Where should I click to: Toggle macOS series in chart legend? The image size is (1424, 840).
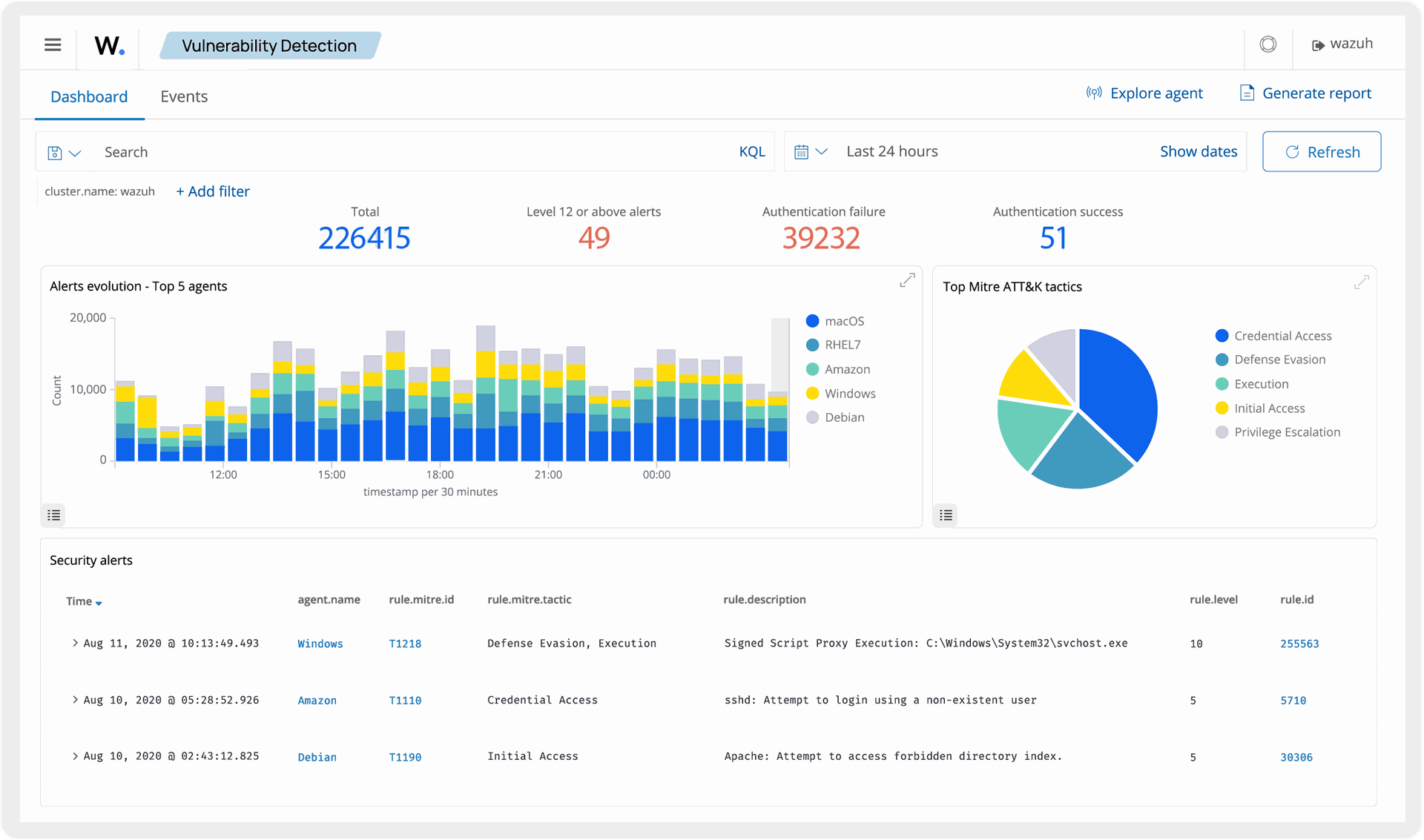point(844,321)
